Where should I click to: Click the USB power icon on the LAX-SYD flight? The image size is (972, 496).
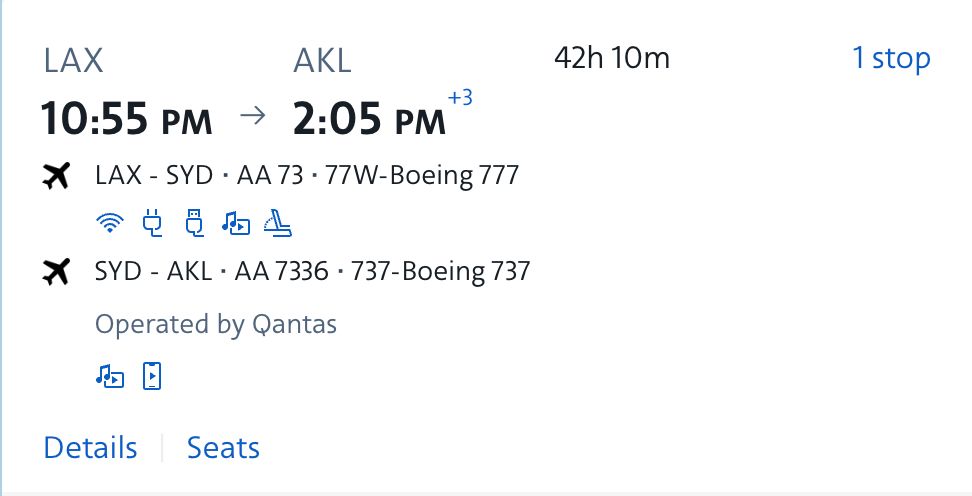195,224
